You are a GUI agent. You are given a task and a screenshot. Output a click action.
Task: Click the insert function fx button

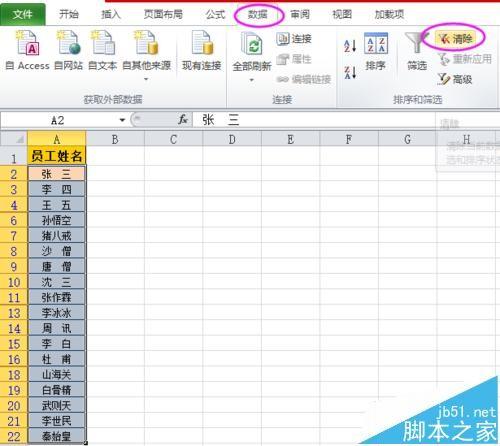click(x=183, y=119)
